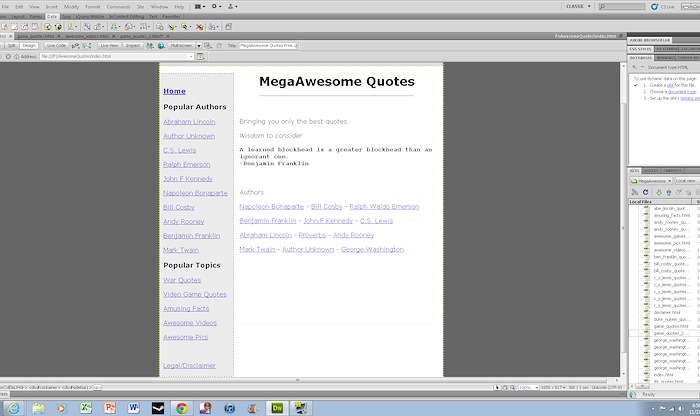Click the Zoom tool in status bar
This screenshot has height=416, width=700.
512,387
